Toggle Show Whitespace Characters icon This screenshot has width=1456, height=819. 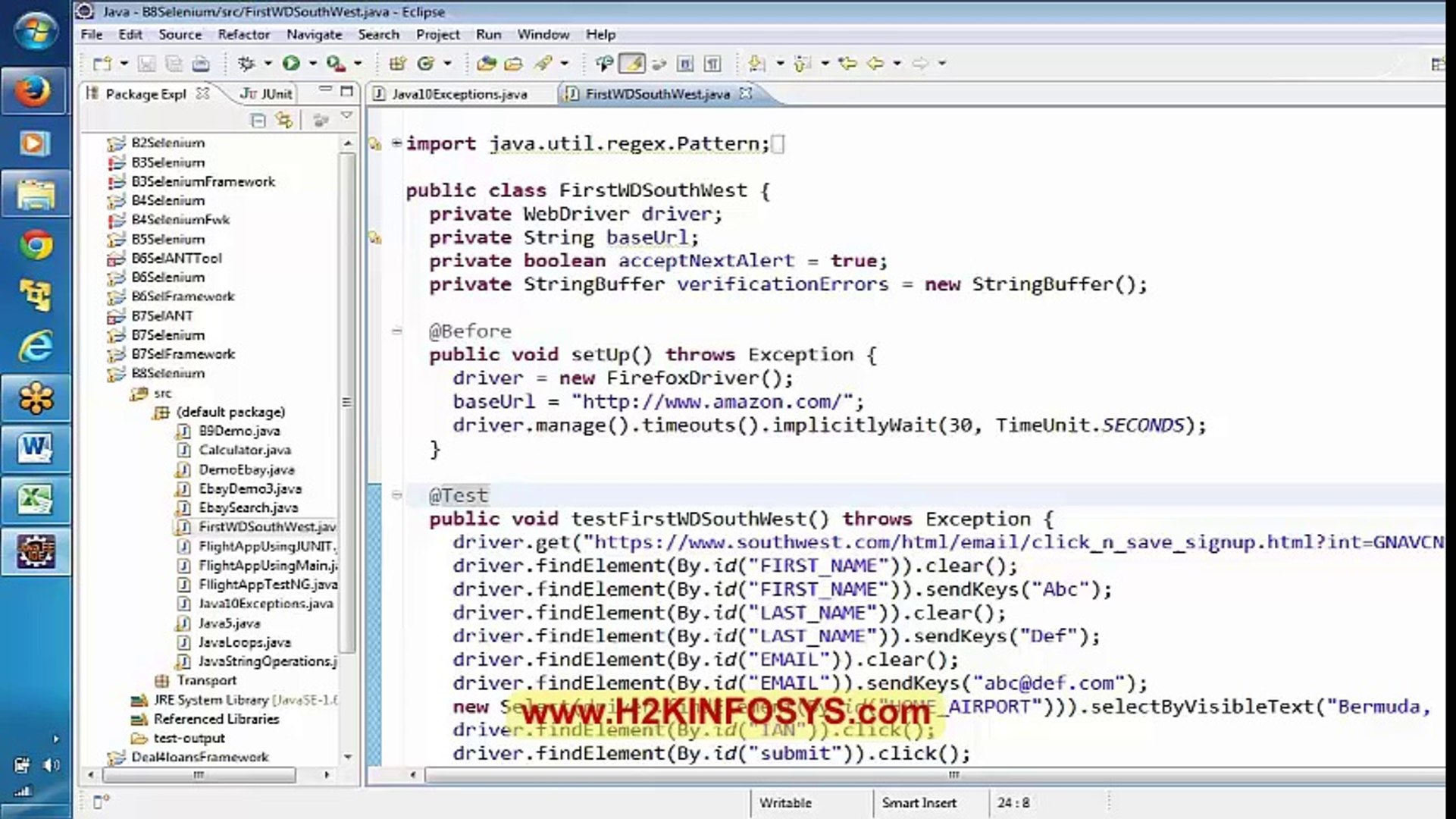click(712, 64)
